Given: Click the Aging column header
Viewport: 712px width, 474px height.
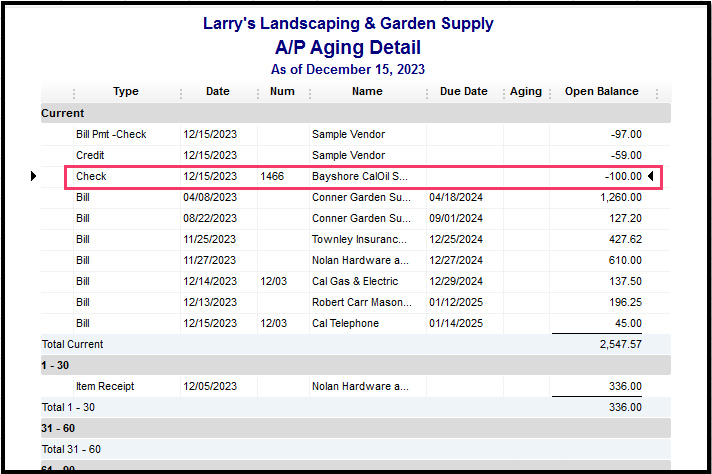Looking at the screenshot, I should pos(526,91).
